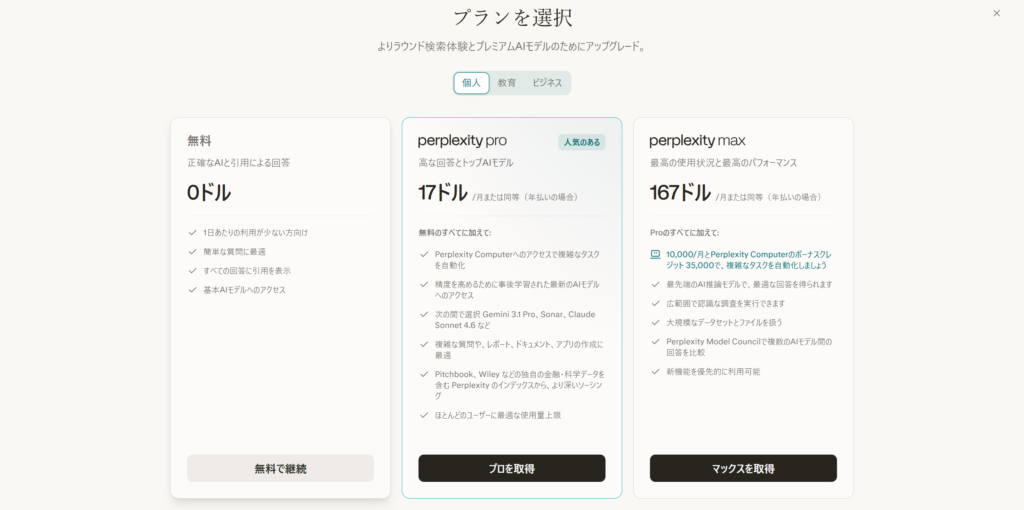Click the 無料で継続 button
Viewport: 1024px width, 510px height.
(280, 468)
